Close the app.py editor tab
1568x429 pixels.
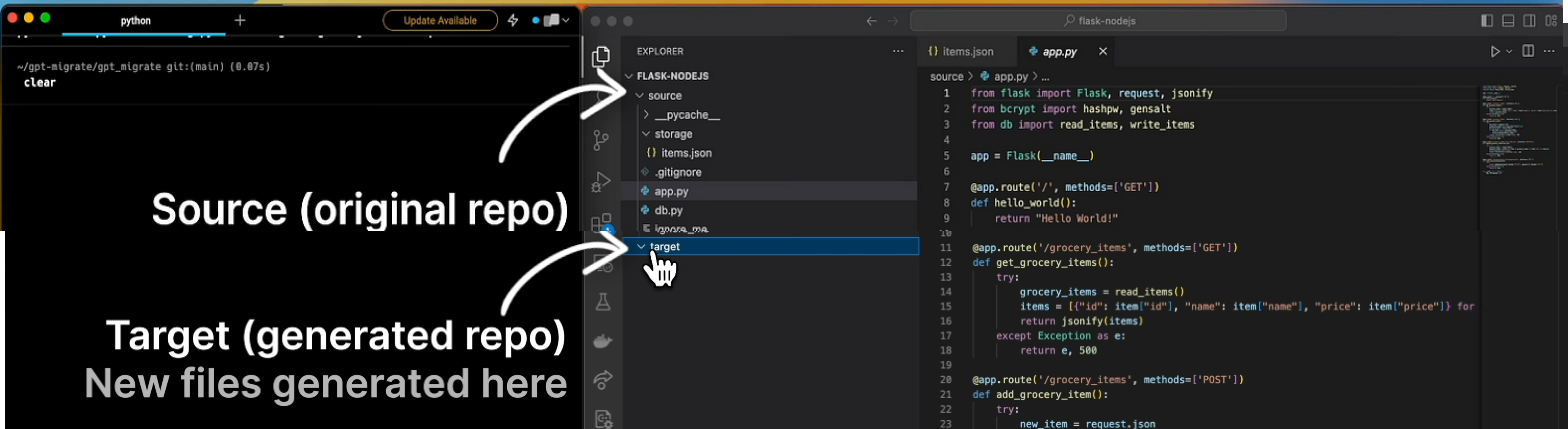point(1102,52)
